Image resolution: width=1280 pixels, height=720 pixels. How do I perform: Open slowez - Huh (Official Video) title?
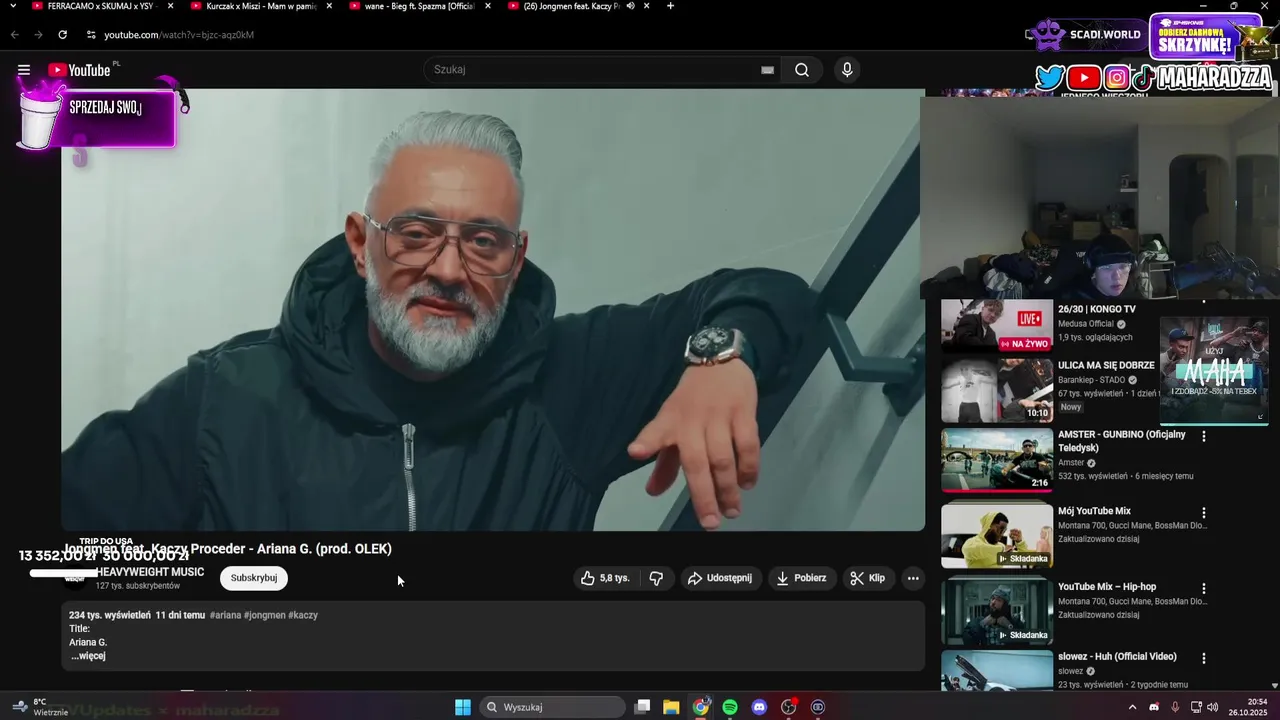1117,657
